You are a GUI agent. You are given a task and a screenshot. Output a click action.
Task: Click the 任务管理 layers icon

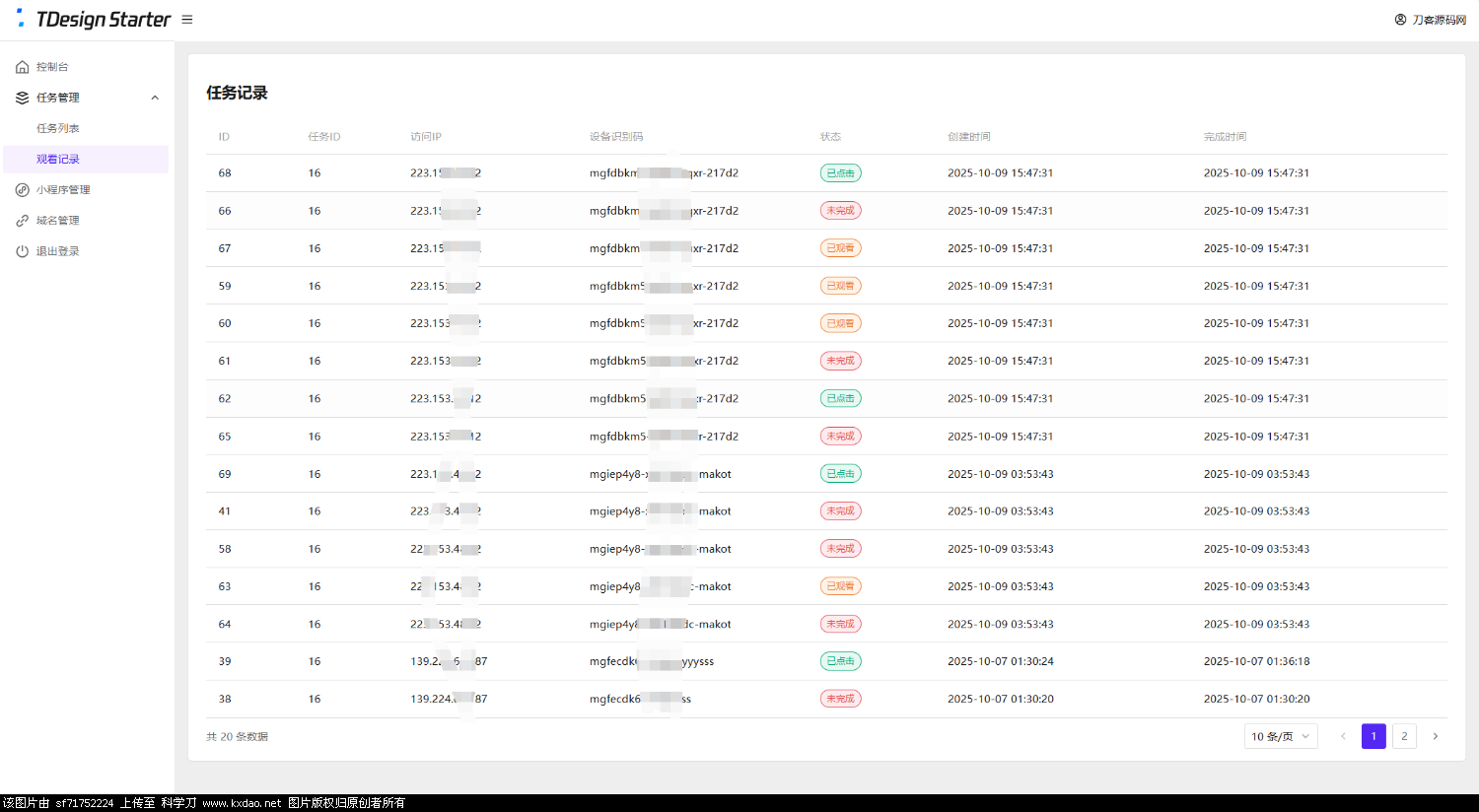coord(23,98)
